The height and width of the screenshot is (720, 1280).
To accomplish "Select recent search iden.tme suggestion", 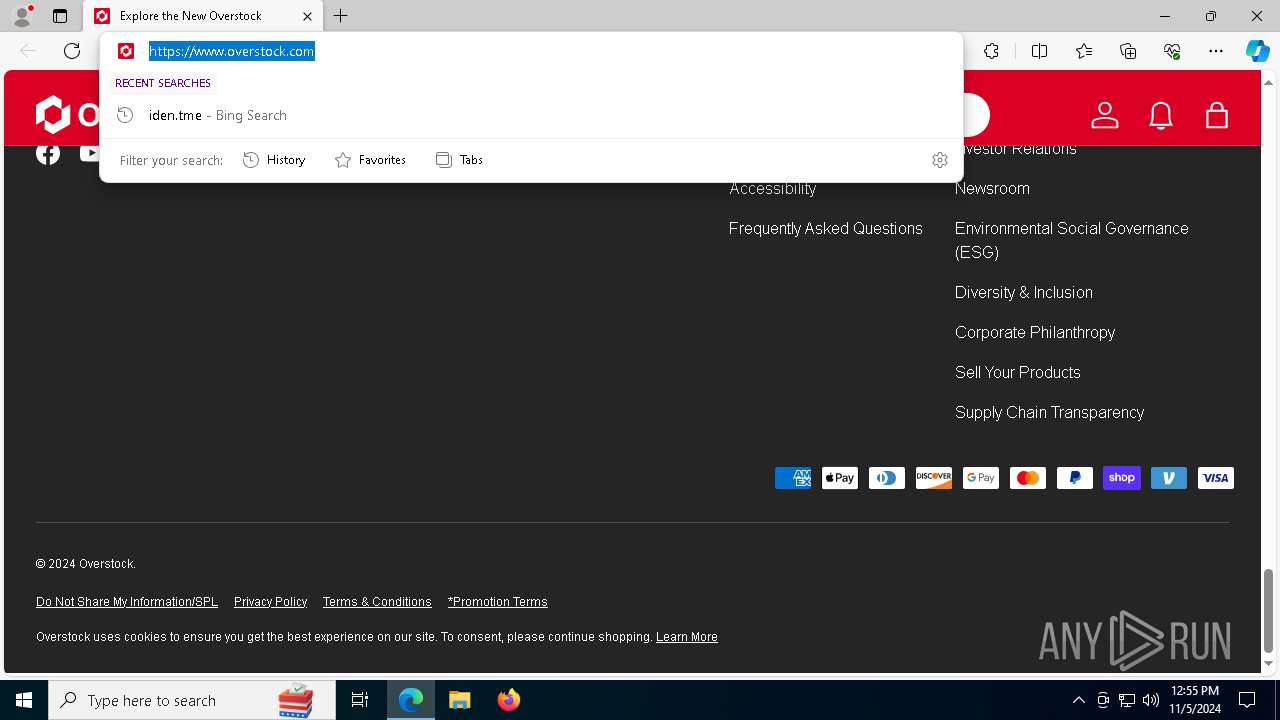I will (531, 115).
